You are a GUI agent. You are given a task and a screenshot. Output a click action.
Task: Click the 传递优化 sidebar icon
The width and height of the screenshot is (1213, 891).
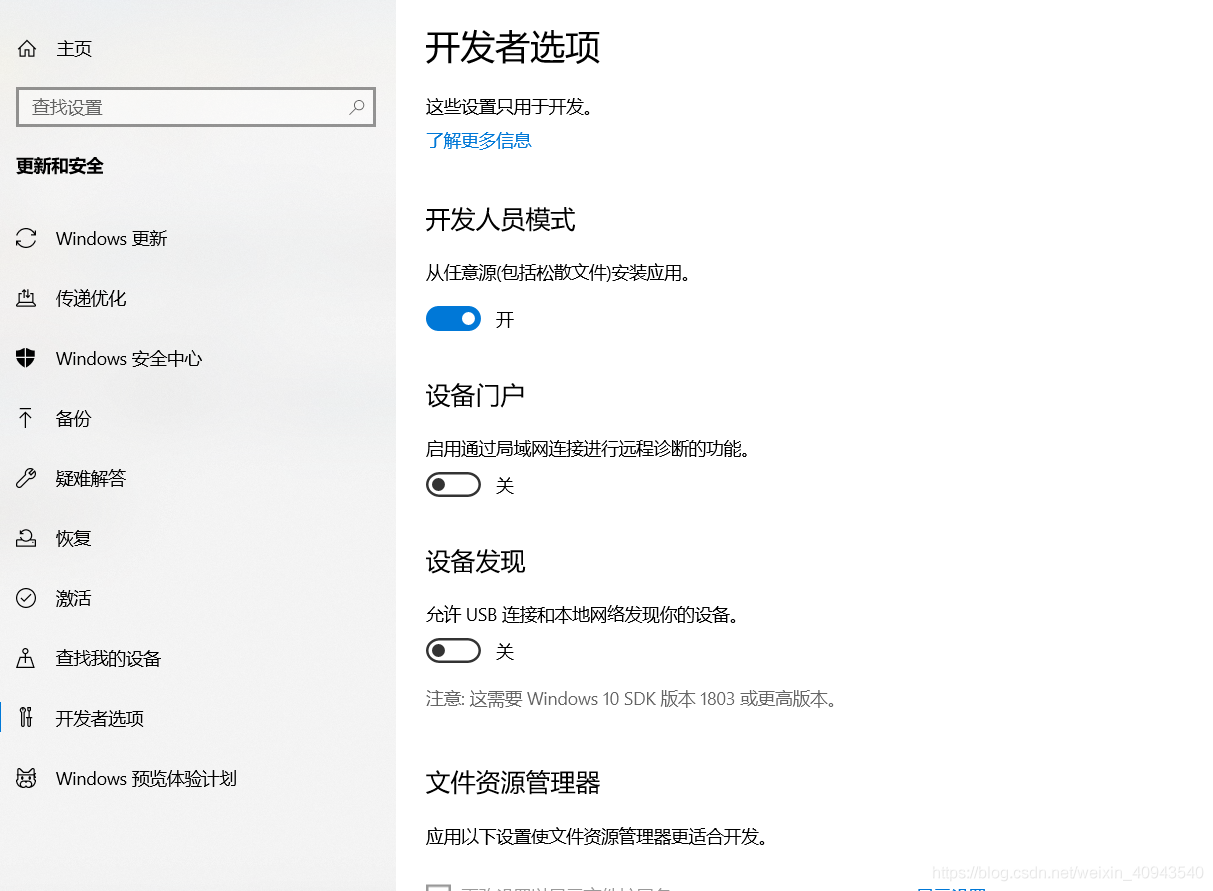pos(26,298)
